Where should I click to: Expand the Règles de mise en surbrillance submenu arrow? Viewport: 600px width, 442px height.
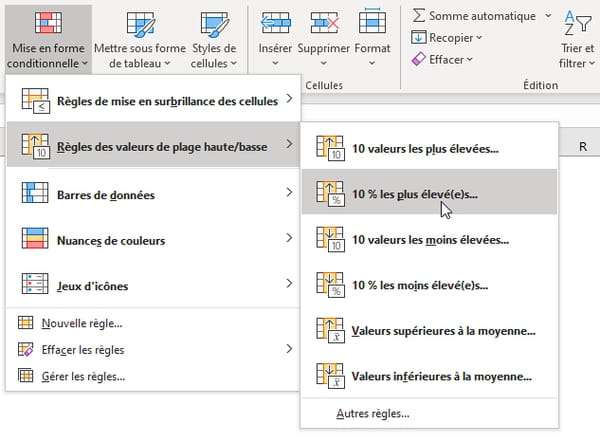click(x=289, y=98)
